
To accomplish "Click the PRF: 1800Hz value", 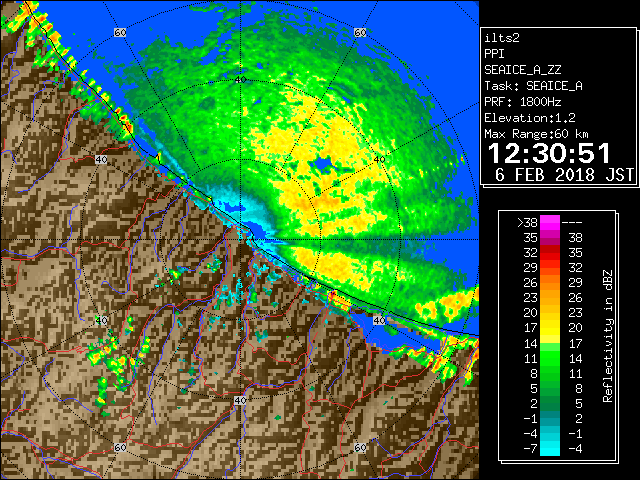I will (x=523, y=102).
